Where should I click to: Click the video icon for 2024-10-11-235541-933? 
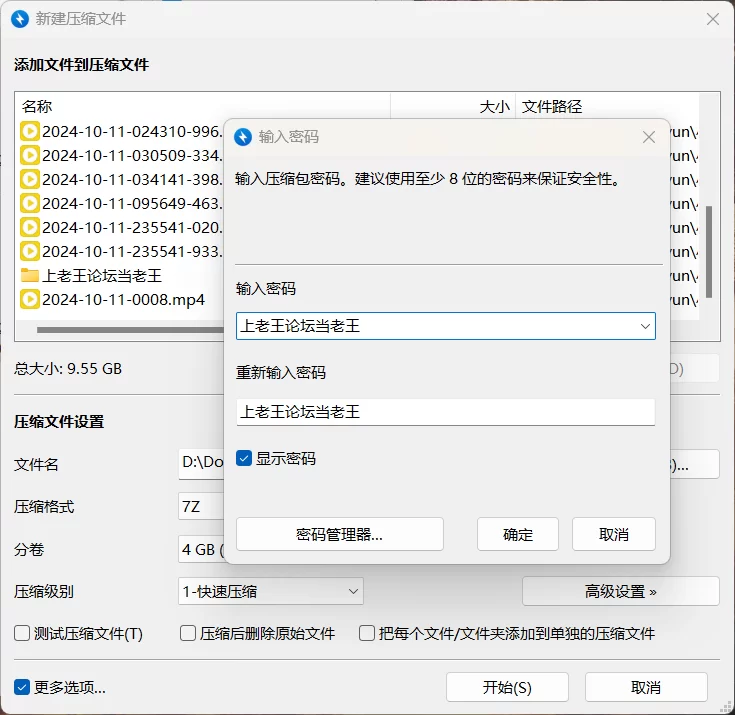coord(30,252)
